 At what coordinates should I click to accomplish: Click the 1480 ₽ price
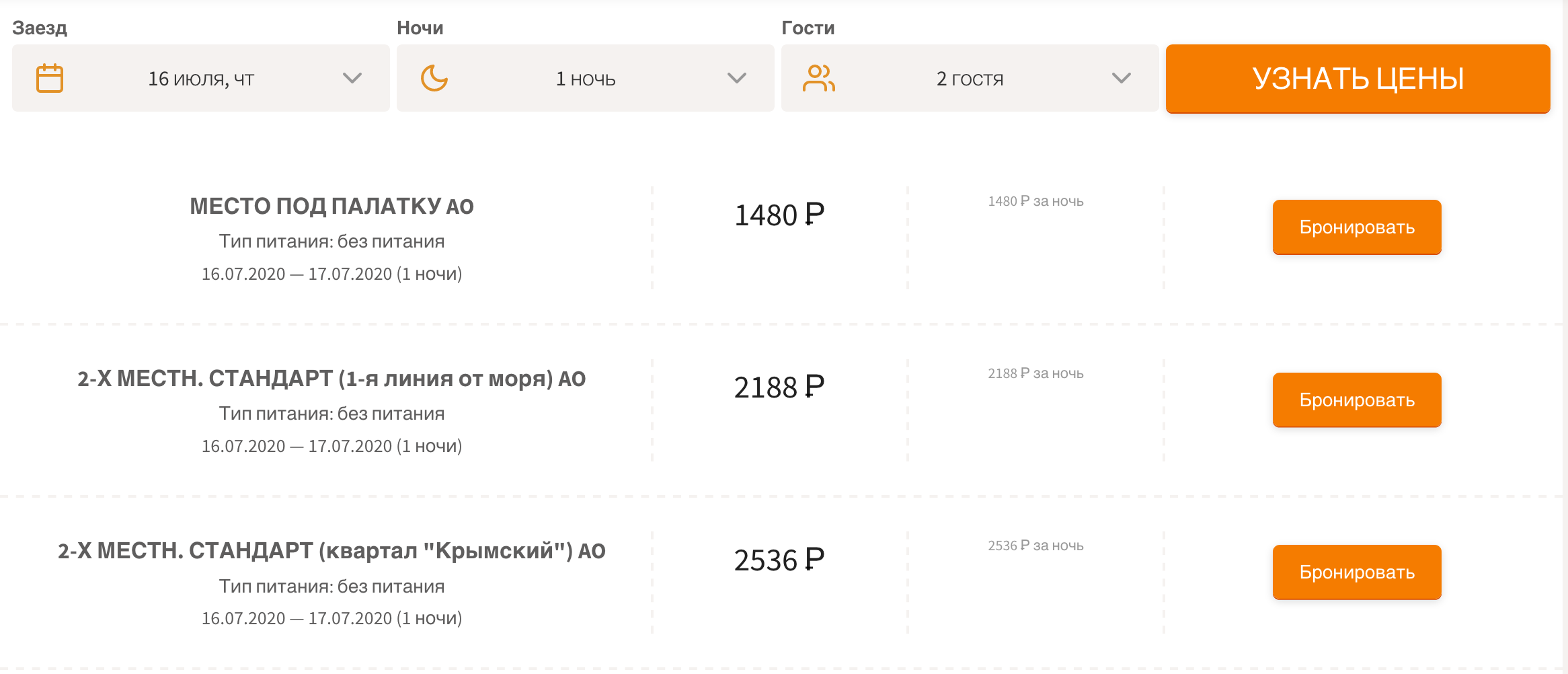point(779,215)
